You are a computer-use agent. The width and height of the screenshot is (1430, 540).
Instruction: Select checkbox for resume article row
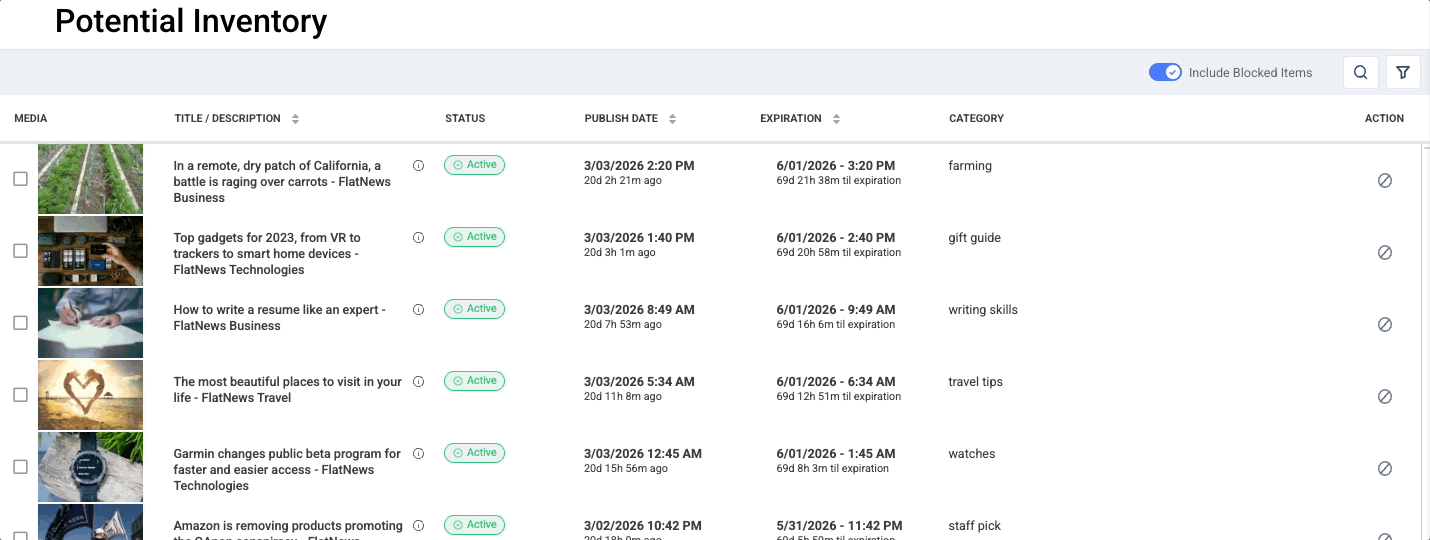pos(20,323)
